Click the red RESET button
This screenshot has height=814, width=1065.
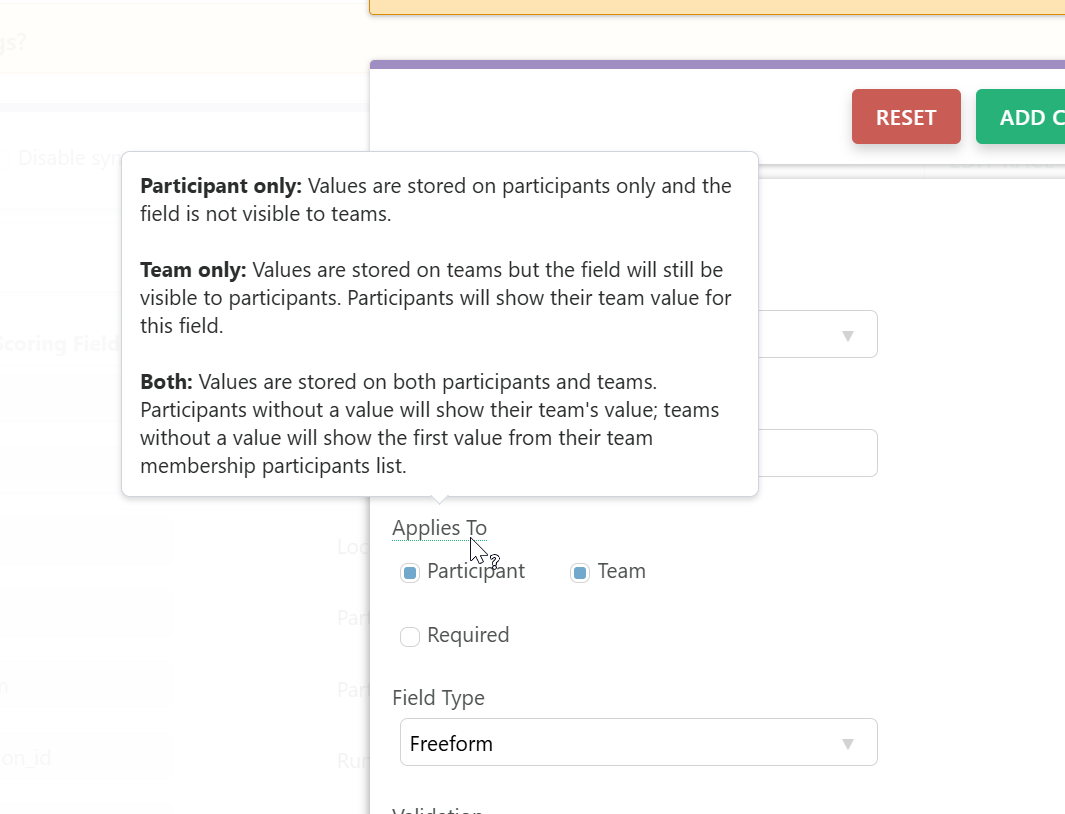906,116
